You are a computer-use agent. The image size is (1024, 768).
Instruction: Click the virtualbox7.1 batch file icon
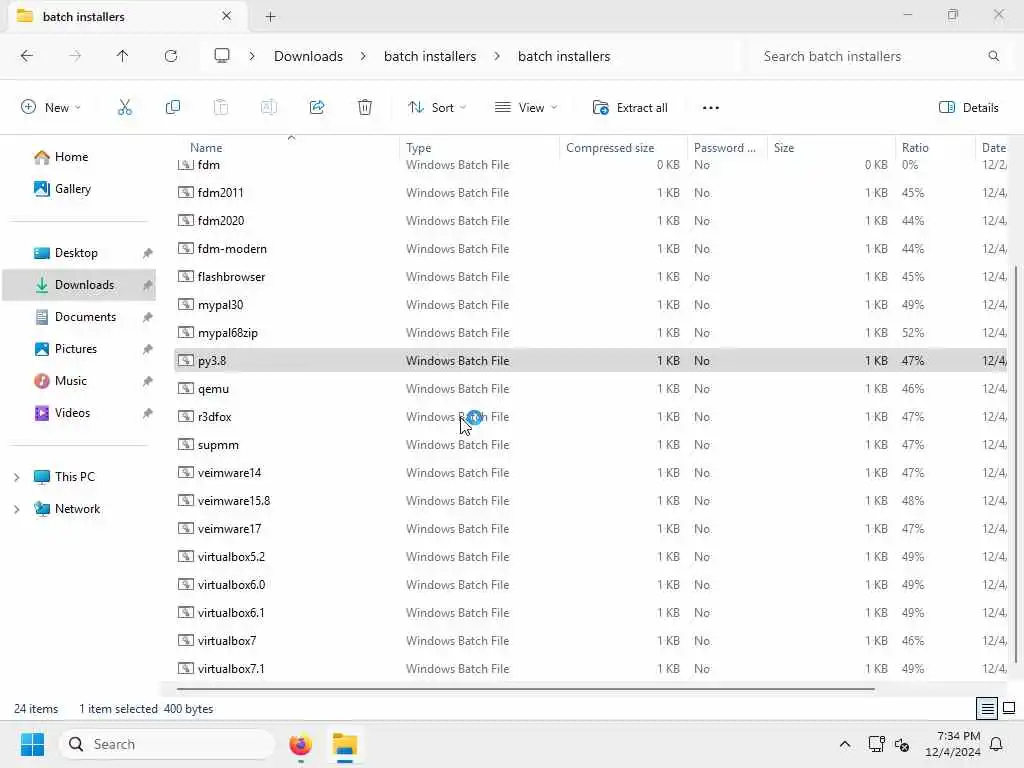[186, 669]
